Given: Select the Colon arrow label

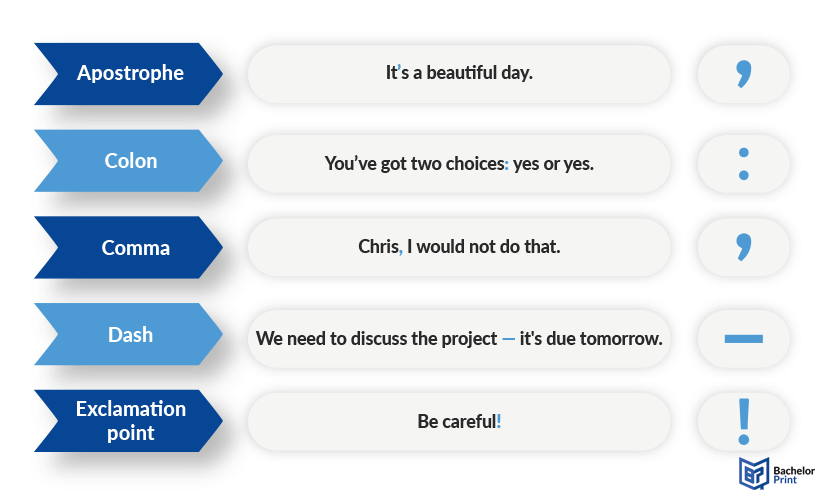Looking at the screenshot, I should click(128, 161).
